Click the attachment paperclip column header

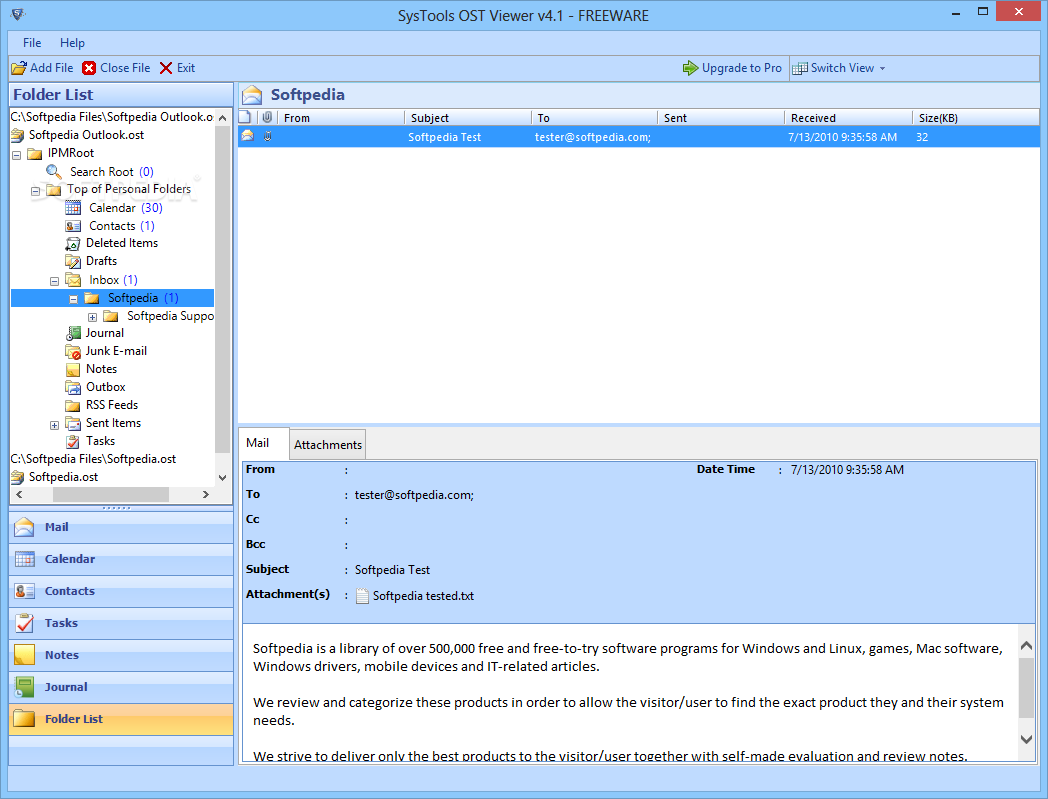pyautogui.click(x=267, y=118)
